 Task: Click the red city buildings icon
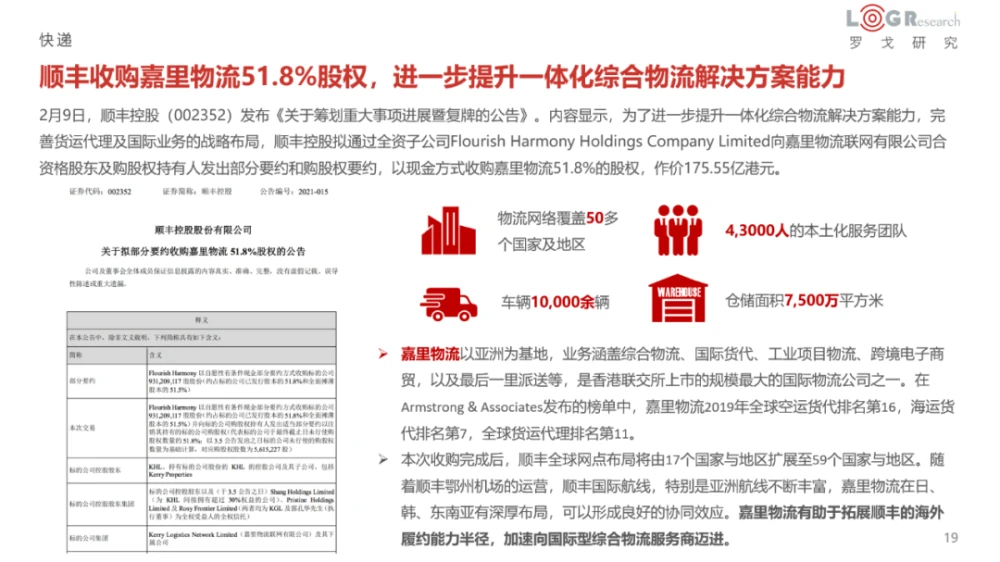(x=448, y=230)
